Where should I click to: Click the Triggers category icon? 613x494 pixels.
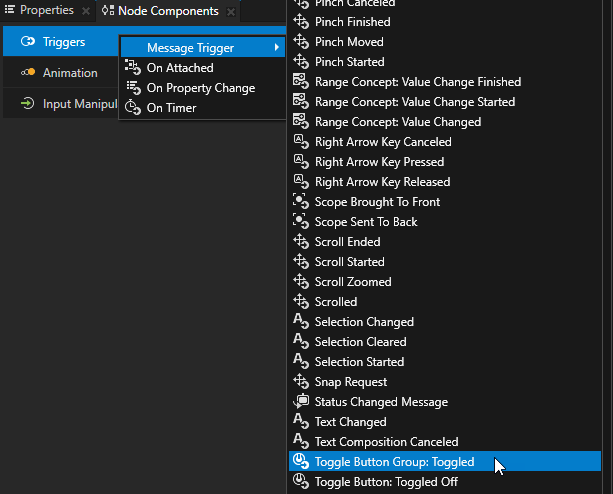tap(28, 41)
